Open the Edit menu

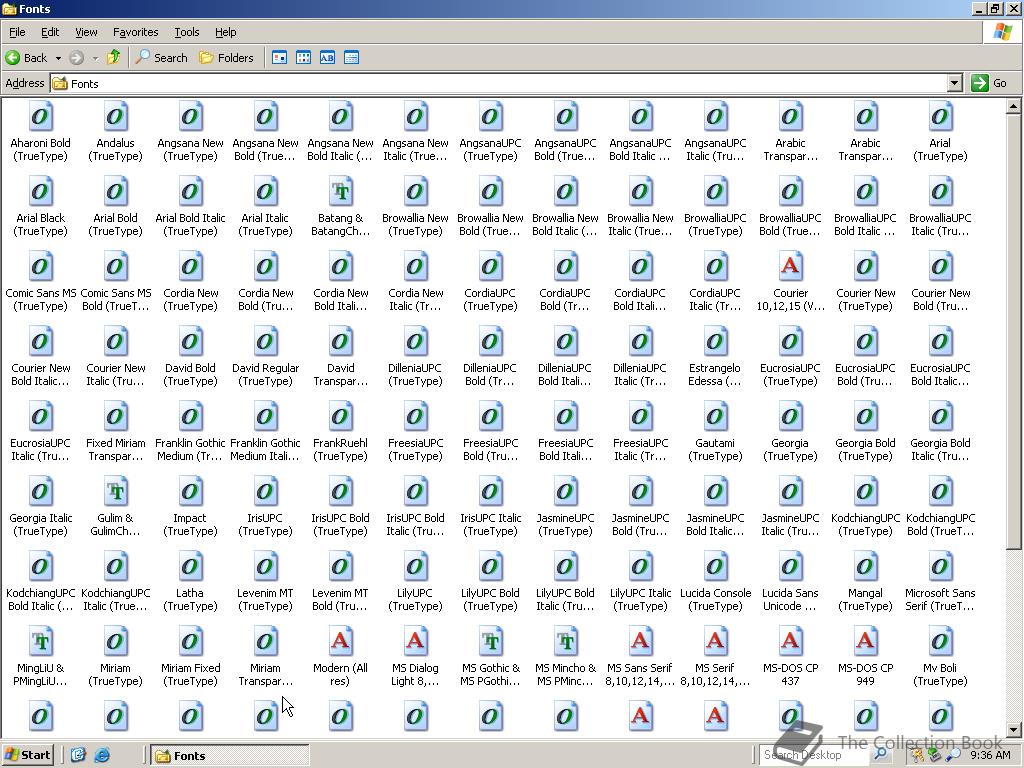[x=50, y=32]
